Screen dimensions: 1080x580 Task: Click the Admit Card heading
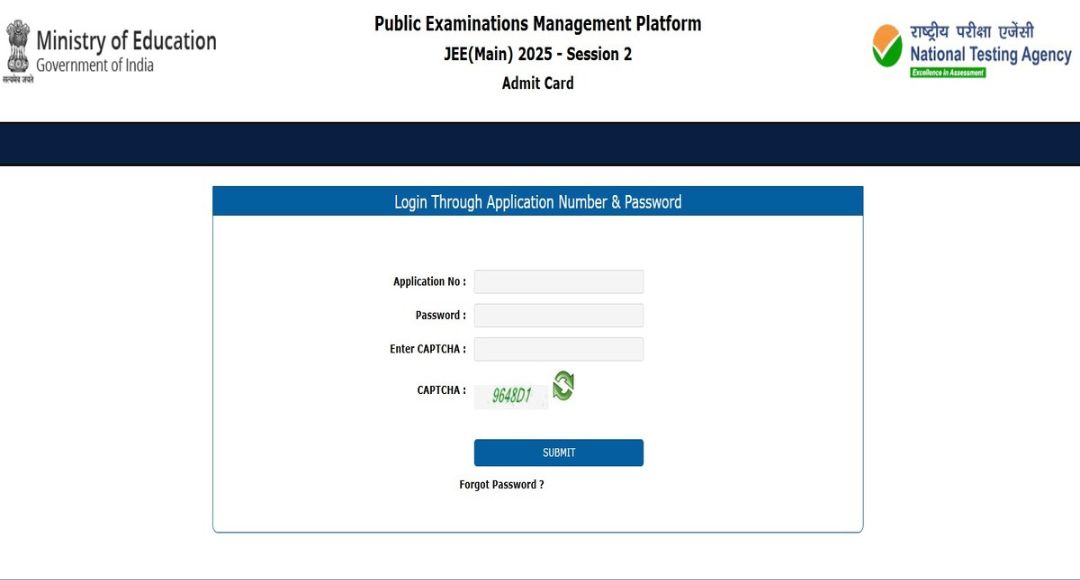(538, 83)
